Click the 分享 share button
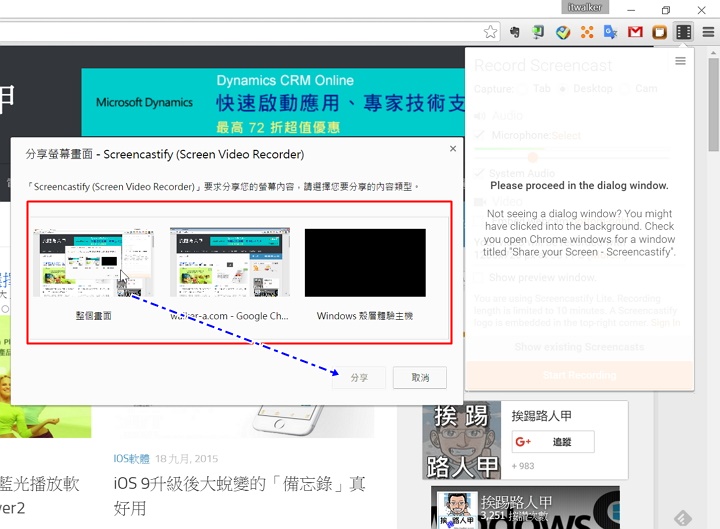 (x=359, y=377)
